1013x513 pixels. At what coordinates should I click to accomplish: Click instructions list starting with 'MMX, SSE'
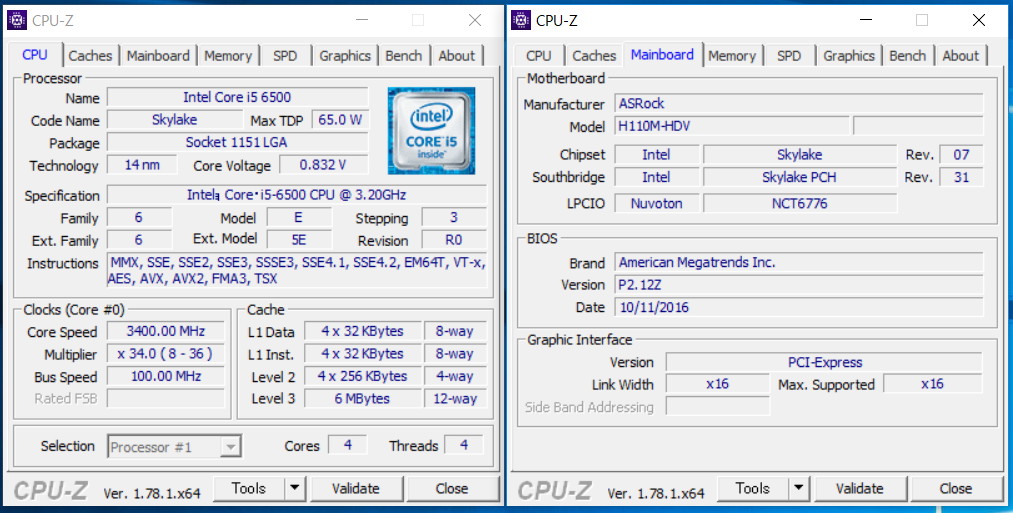tap(297, 271)
